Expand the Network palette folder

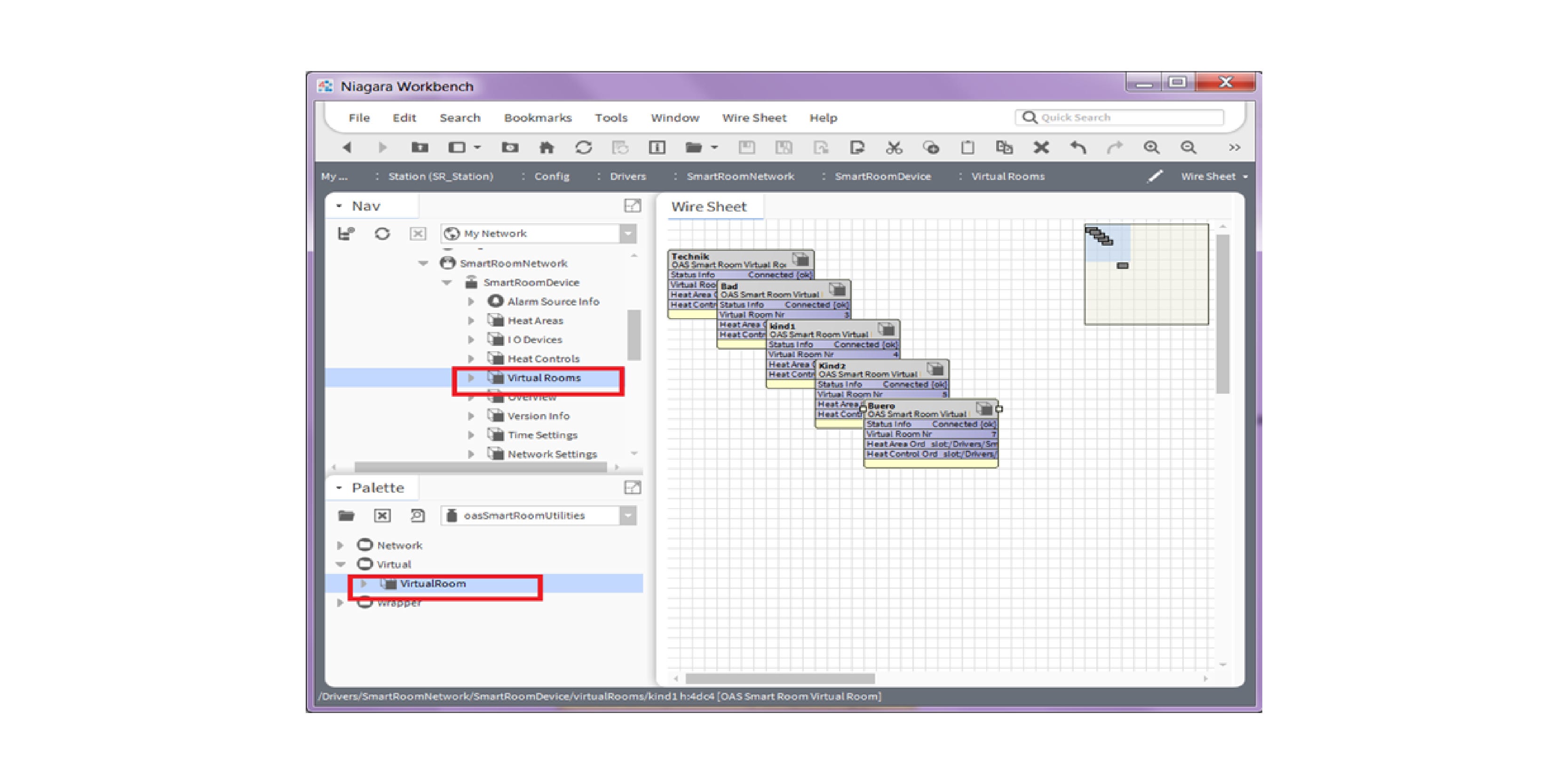(340, 546)
